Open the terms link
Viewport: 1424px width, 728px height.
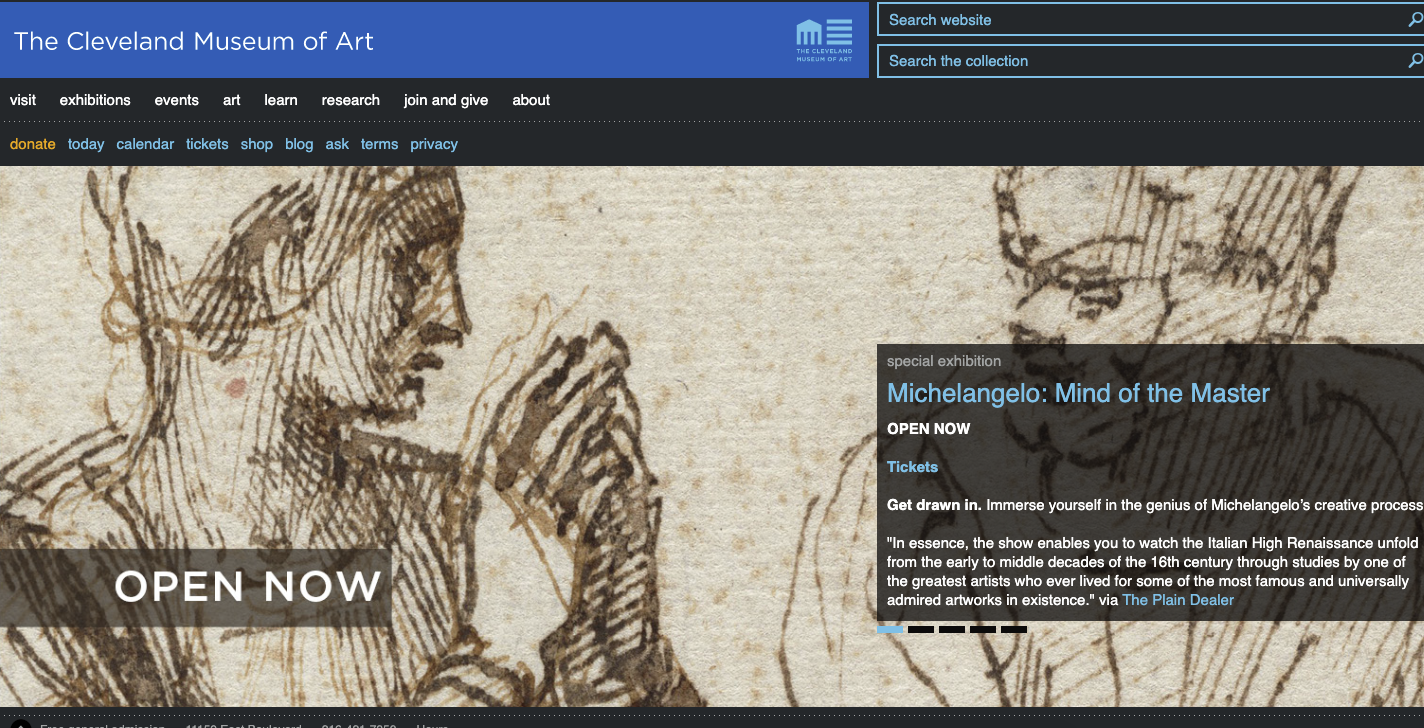(380, 144)
